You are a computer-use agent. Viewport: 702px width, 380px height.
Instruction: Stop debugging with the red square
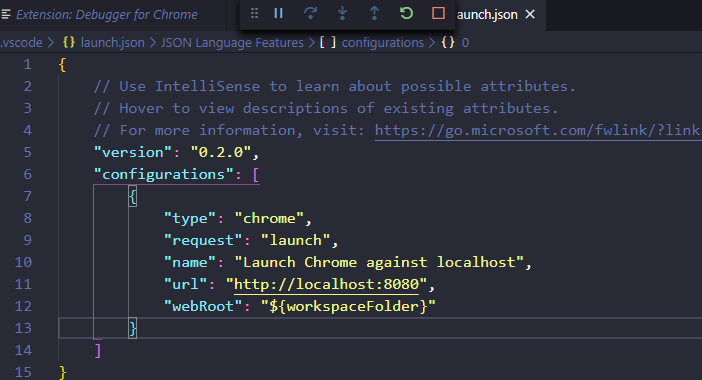click(438, 13)
